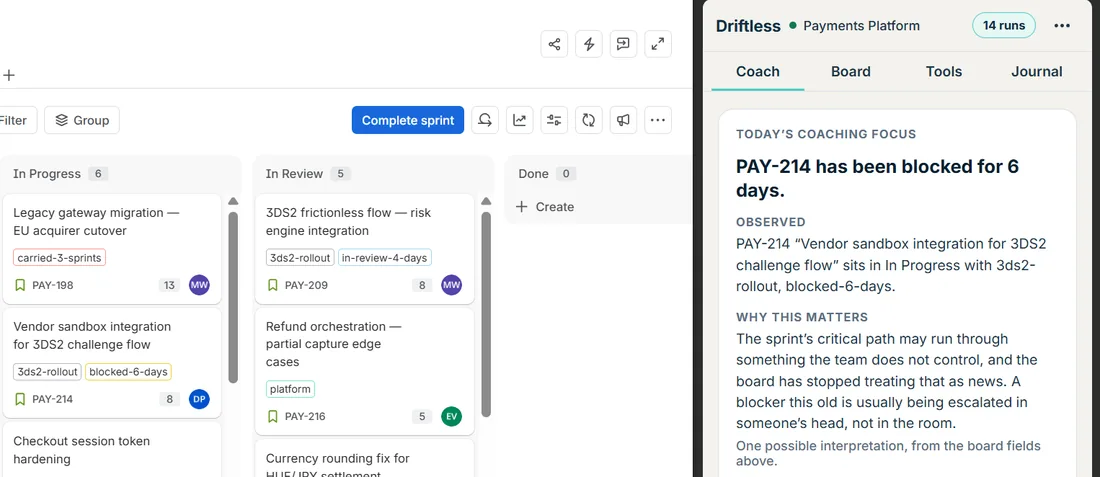The height and width of the screenshot is (477, 1100).
Task: Click 3ds2-rollout label on PAY-214 card
Action: coord(48,372)
